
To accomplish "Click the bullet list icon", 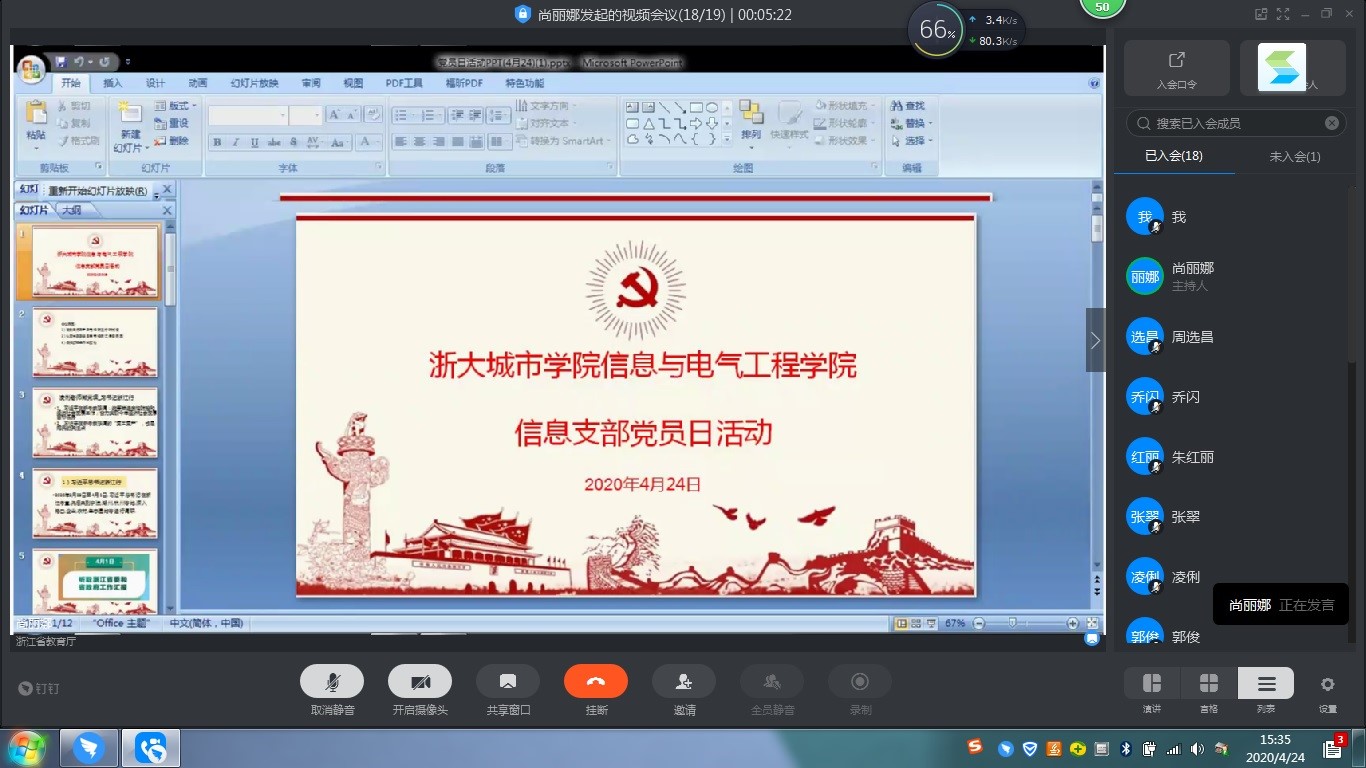I will 403,115.
